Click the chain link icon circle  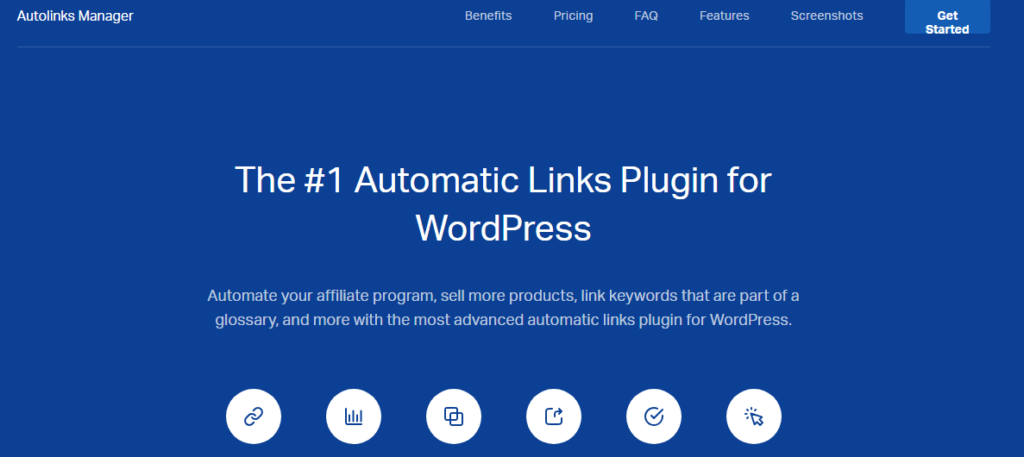[253, 416]
